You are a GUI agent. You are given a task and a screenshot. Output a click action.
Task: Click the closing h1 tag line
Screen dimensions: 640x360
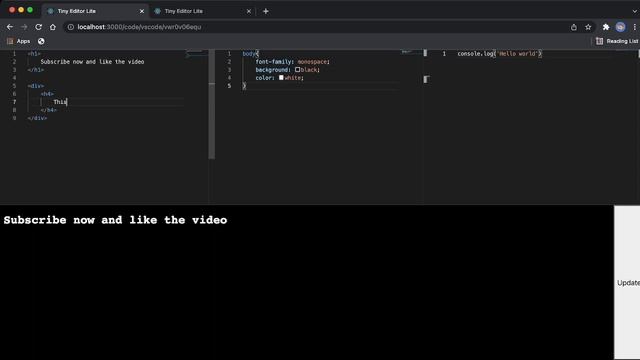pyautogui.click(x=36, y=70)
